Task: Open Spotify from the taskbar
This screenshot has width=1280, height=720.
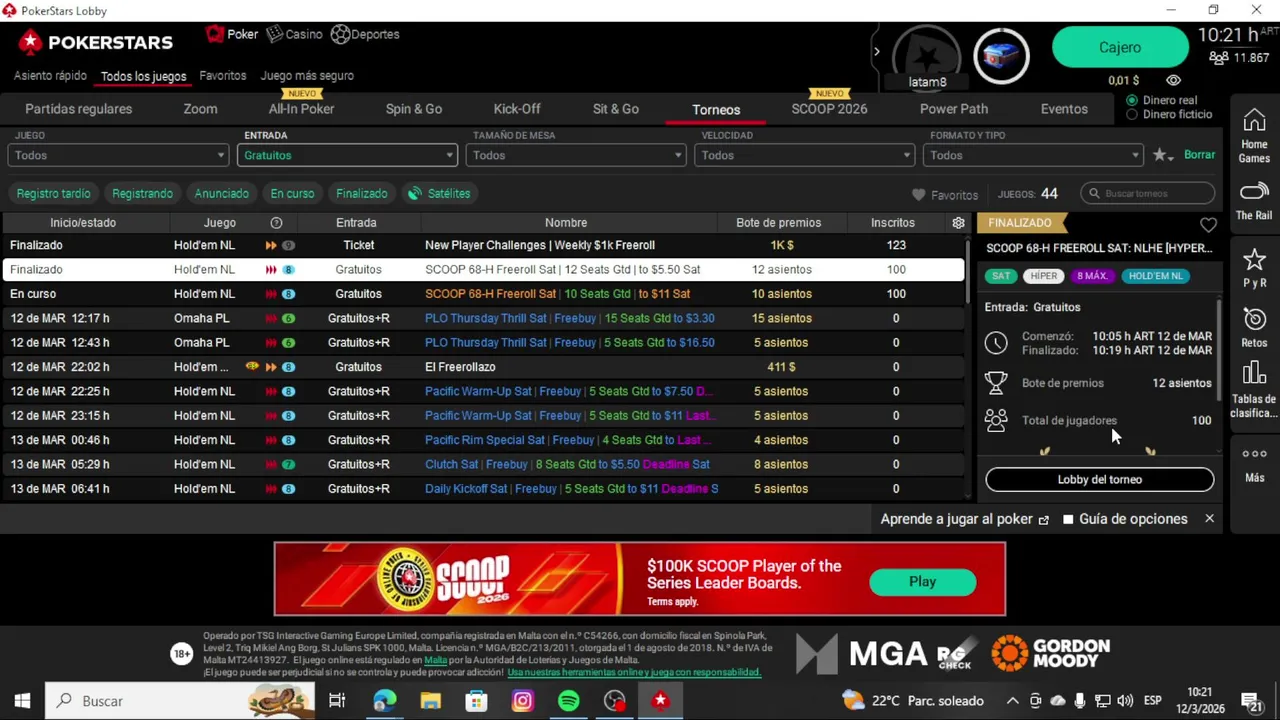Action: [568, 701]
